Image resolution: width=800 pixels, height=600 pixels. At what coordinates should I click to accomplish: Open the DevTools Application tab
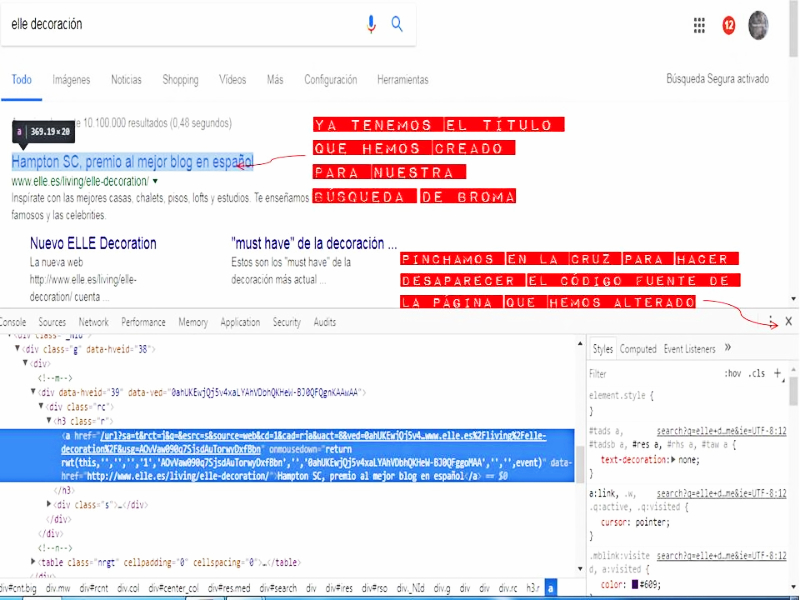click(240, 322)
